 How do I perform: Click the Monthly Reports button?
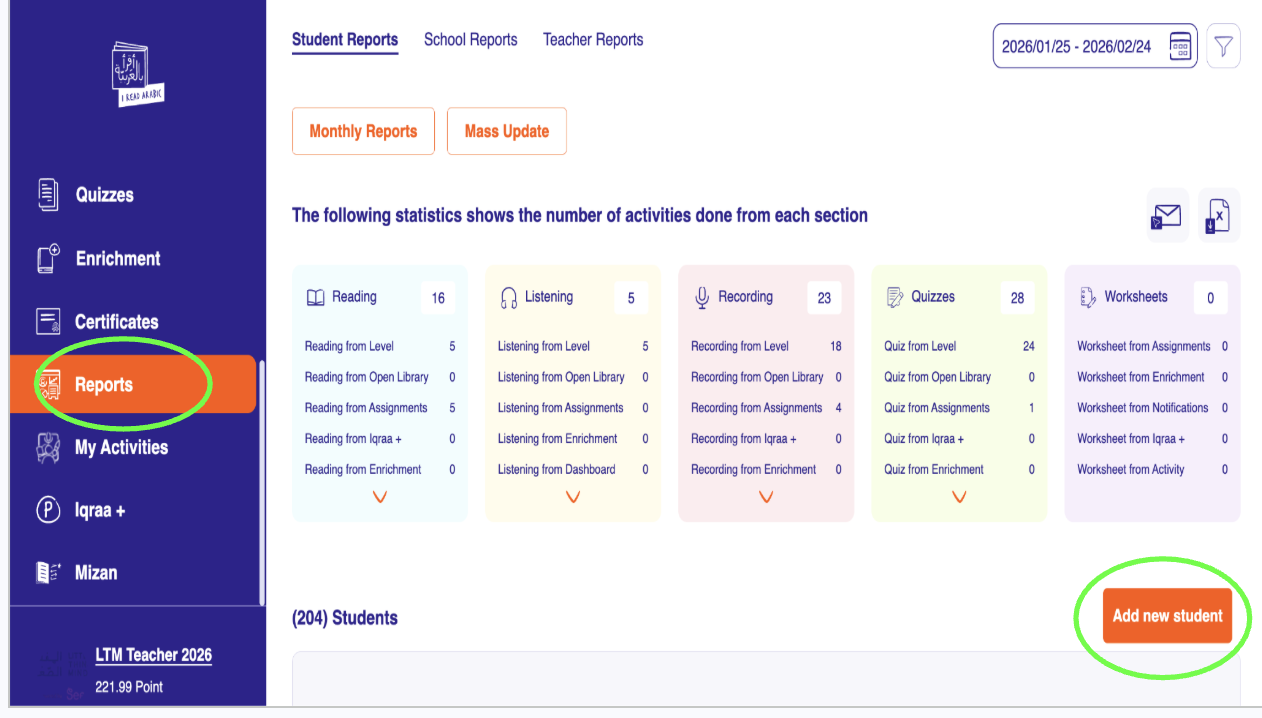(x=363, y=132)
